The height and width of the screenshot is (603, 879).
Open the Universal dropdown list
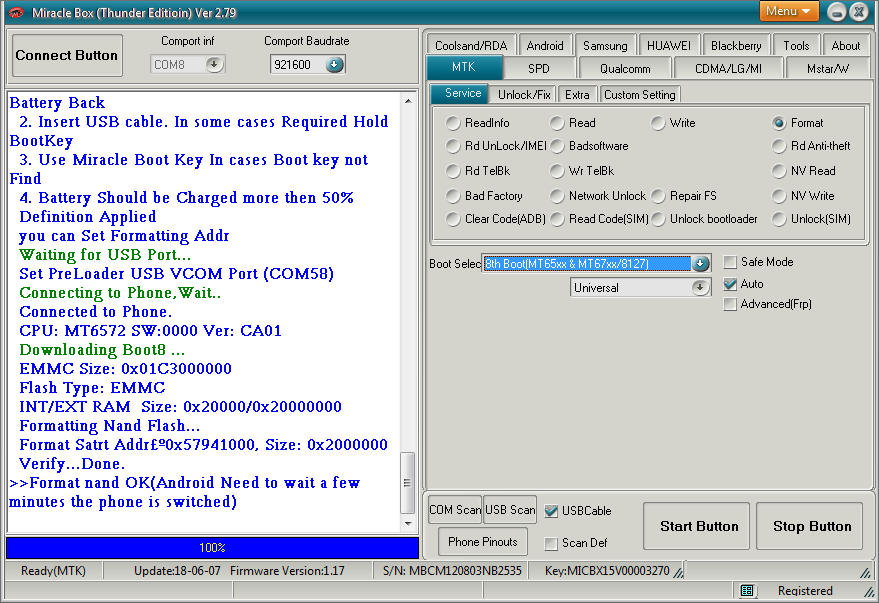click(x=700, y=287)
